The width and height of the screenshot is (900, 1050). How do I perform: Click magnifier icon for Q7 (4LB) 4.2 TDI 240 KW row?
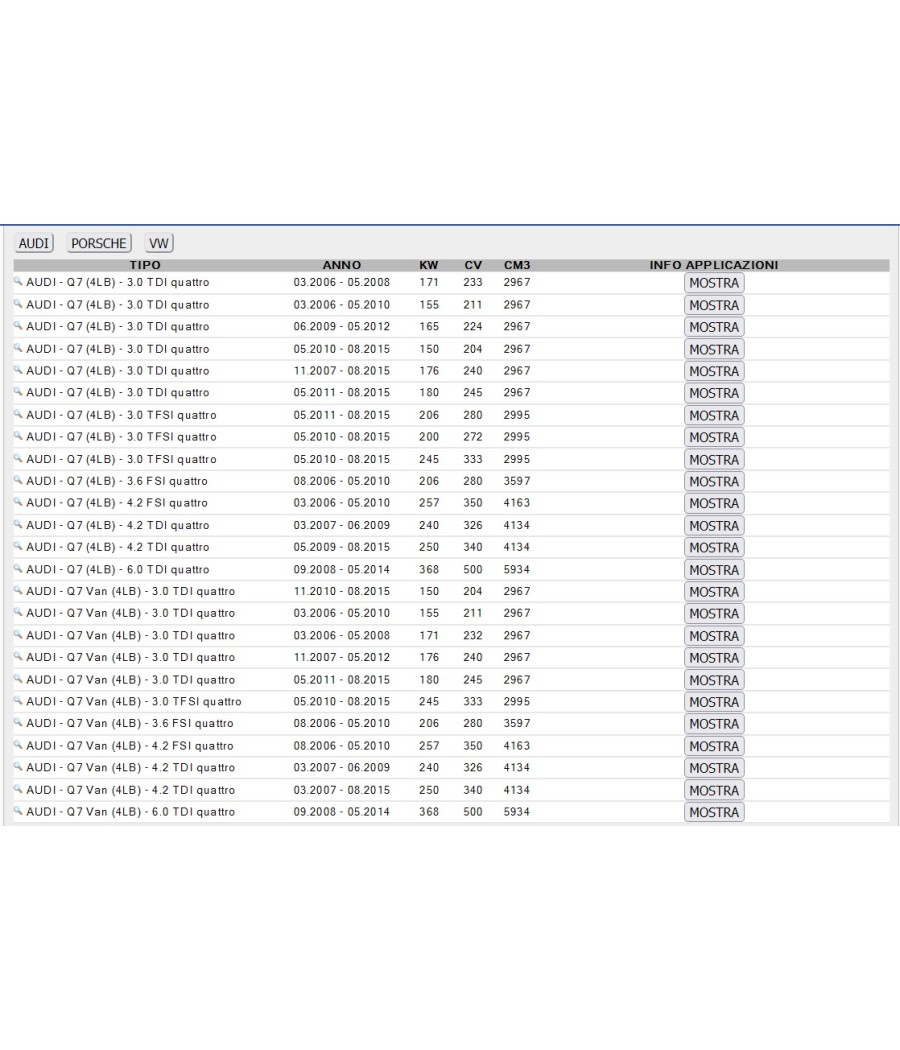18,525
